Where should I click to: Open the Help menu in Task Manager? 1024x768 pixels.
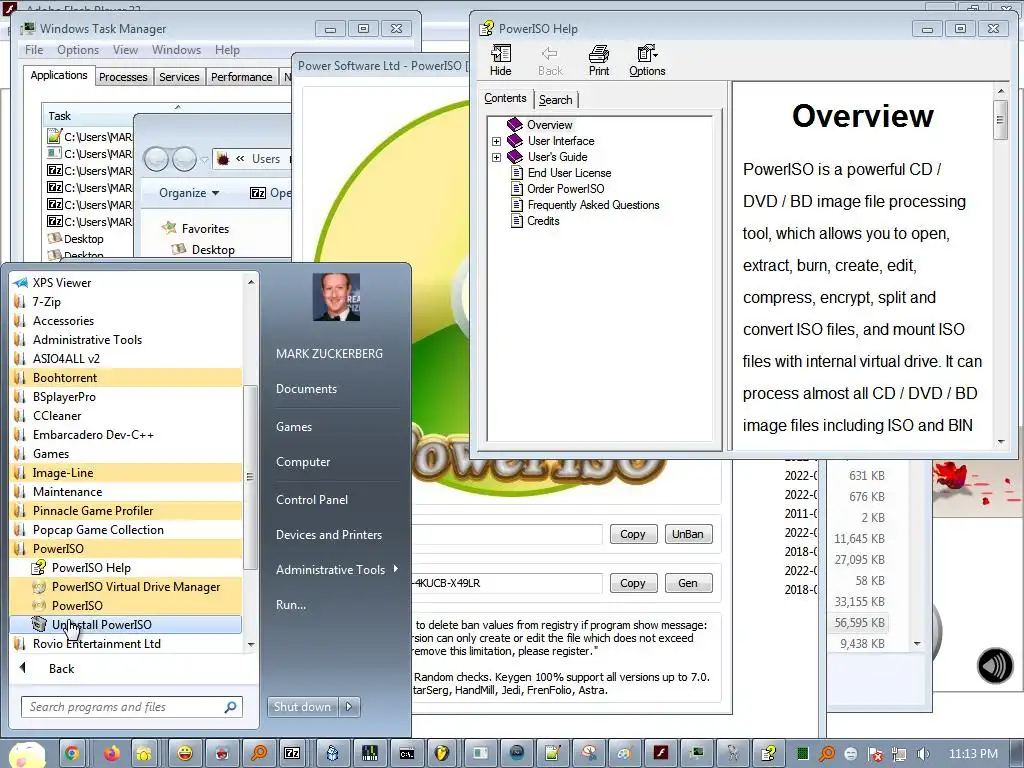227,50
